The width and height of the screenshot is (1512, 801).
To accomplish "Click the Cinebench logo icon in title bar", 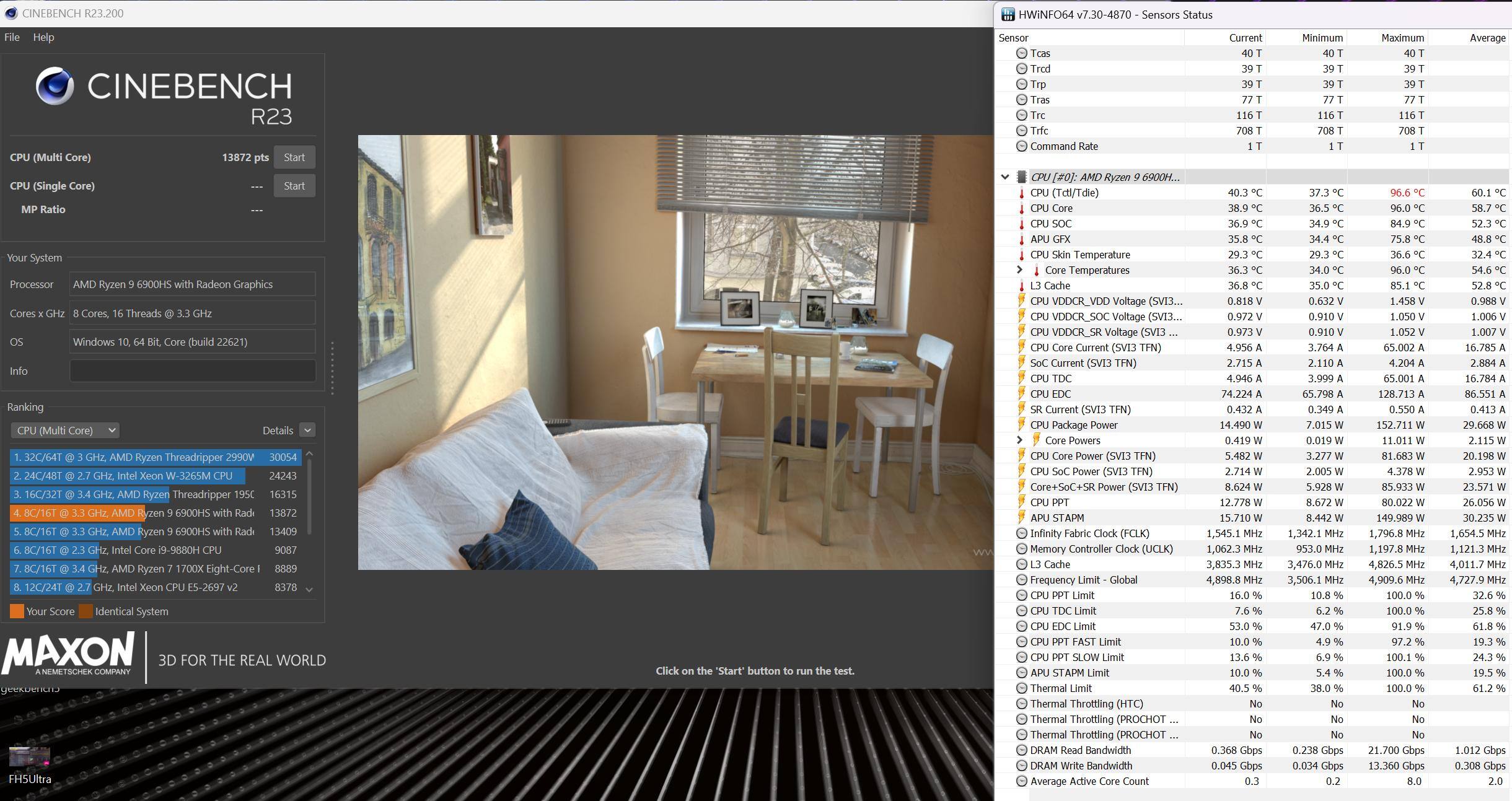I will [11, 13].
